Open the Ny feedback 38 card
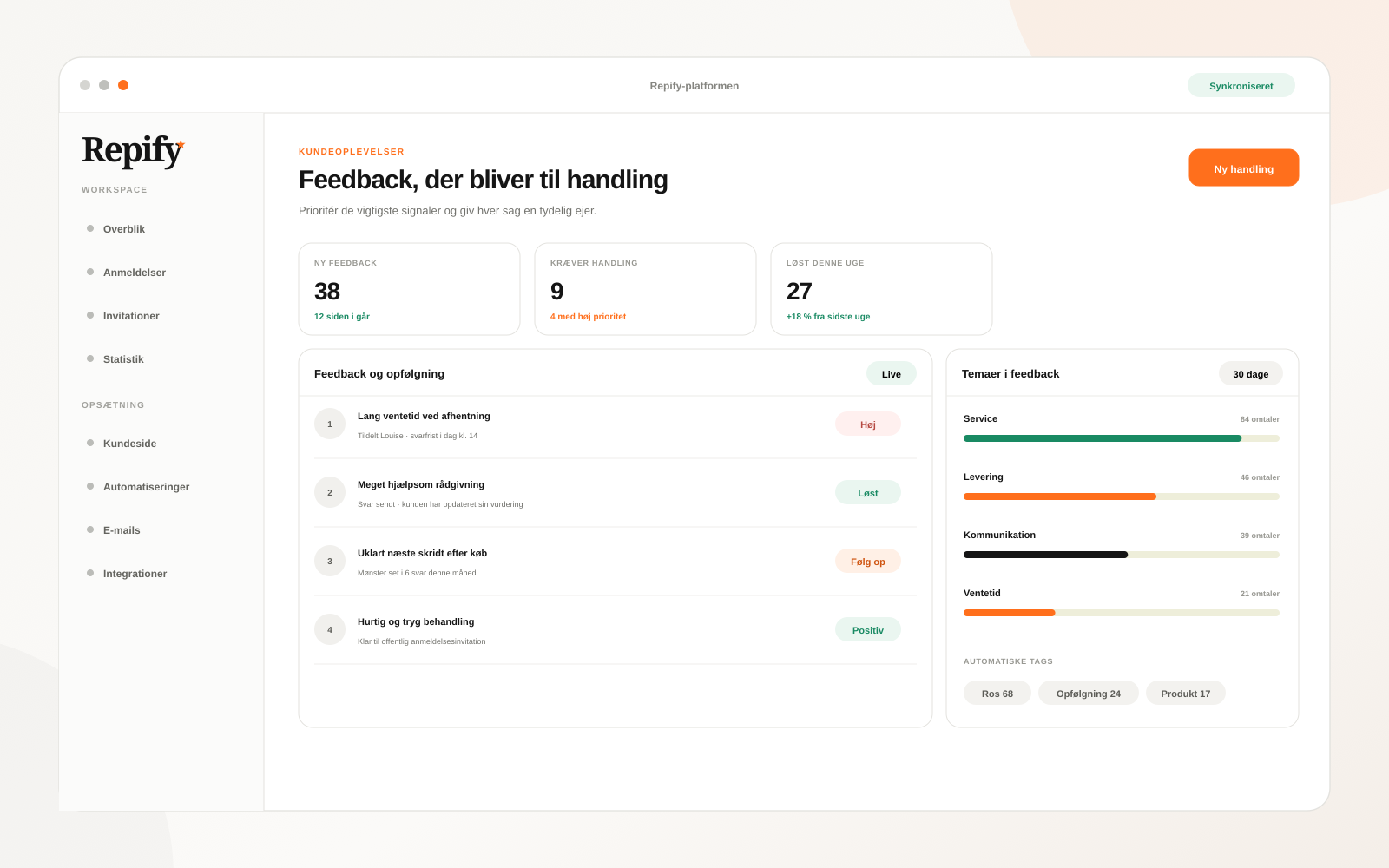1389x868 pixels. [409, 289]
